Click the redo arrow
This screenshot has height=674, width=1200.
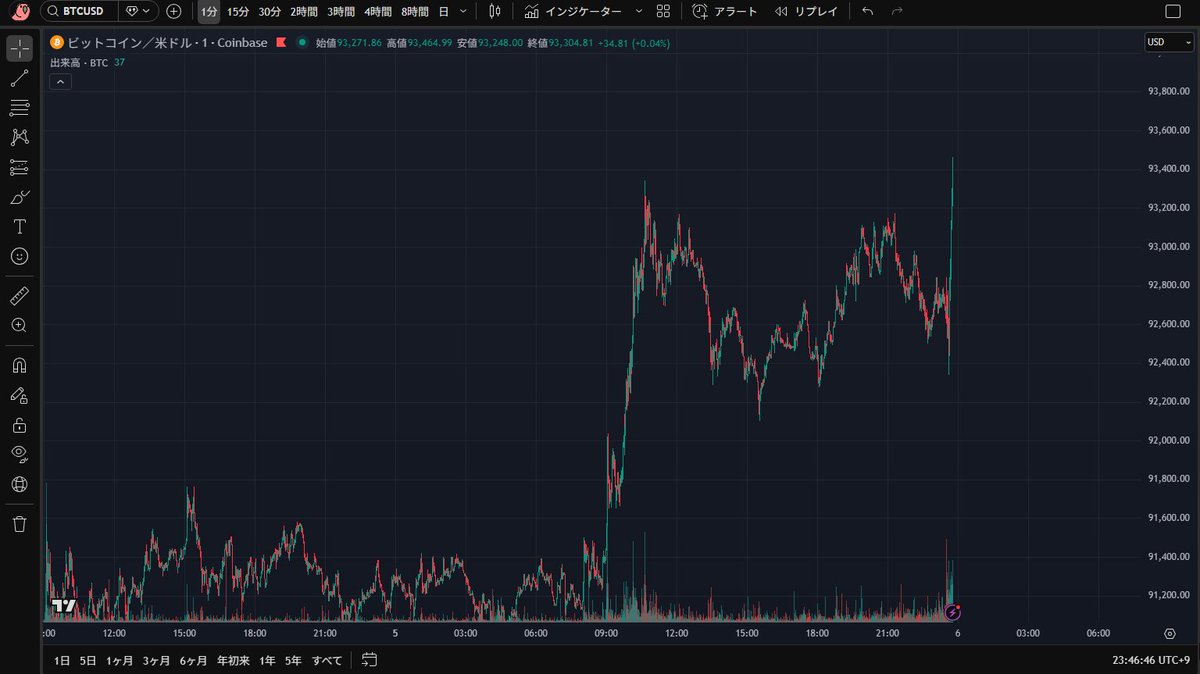point(897,11)
